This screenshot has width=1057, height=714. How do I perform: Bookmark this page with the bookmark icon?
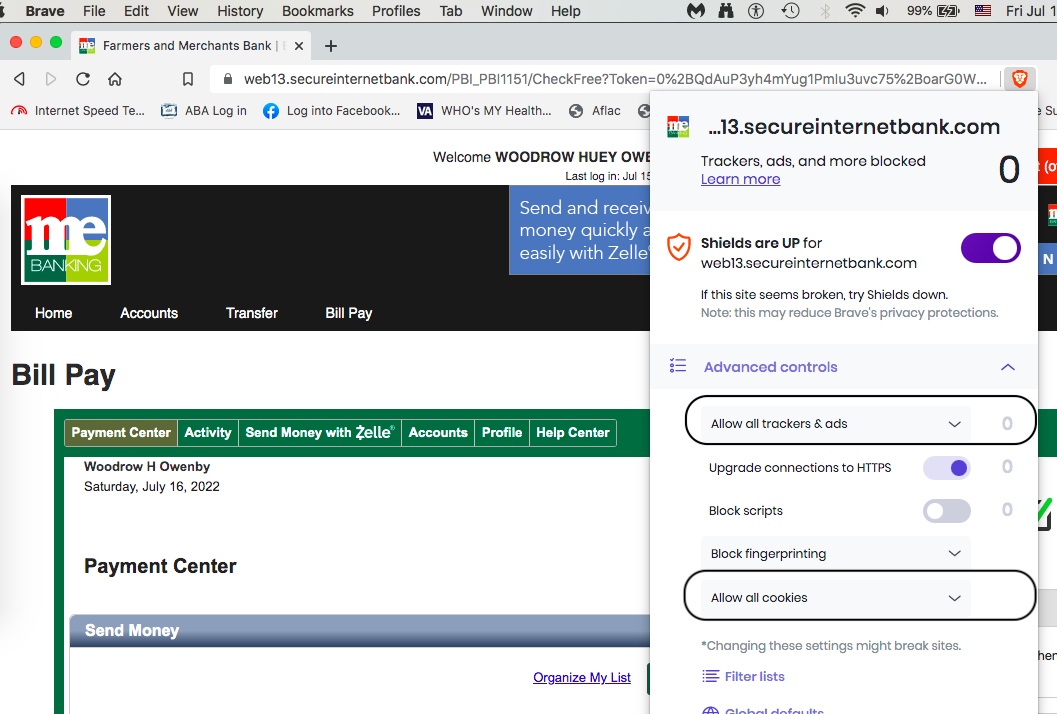pyautogui.click(x=188, y=79)
